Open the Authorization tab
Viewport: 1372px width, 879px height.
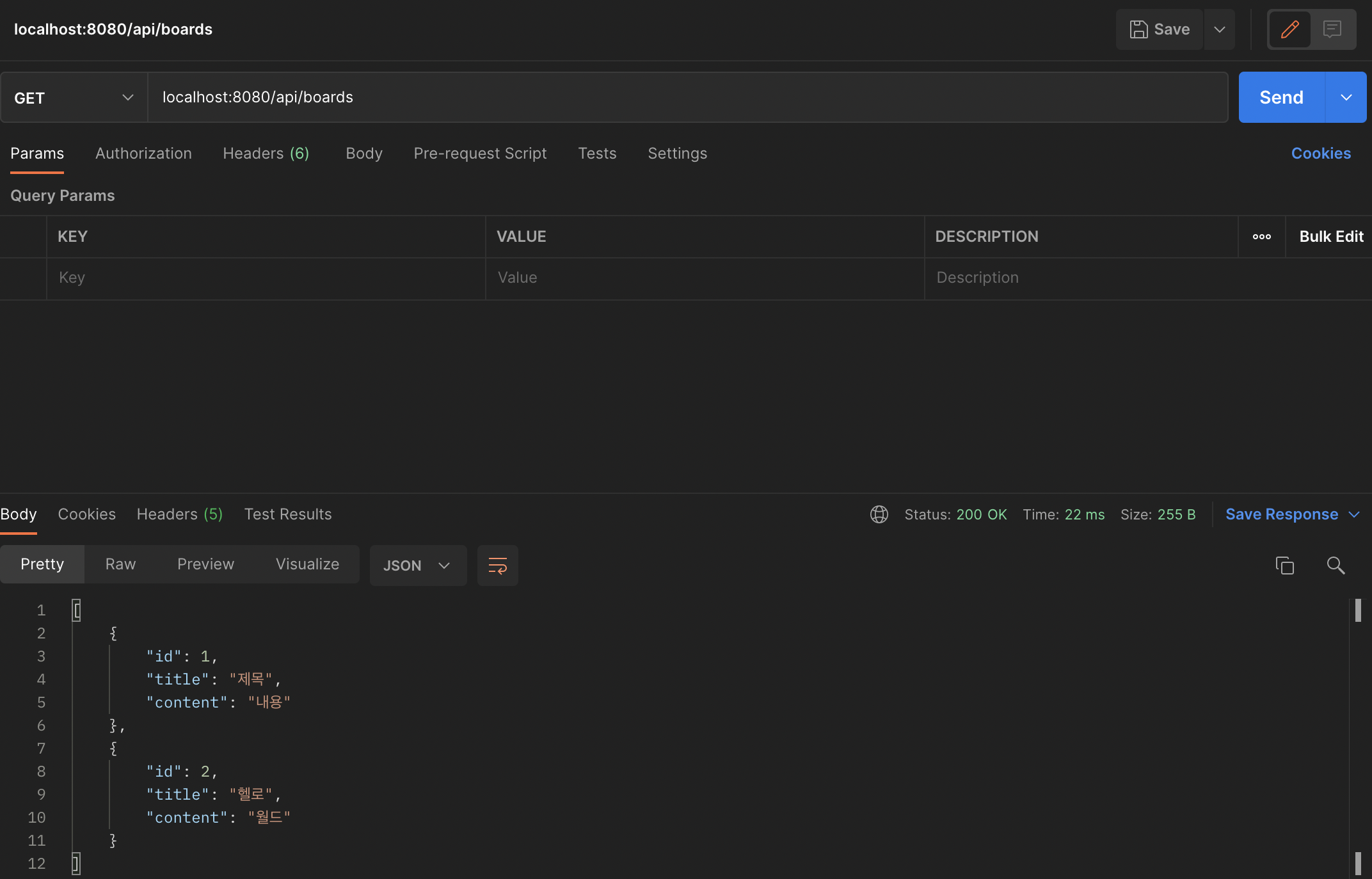click(x=143, y=154)
